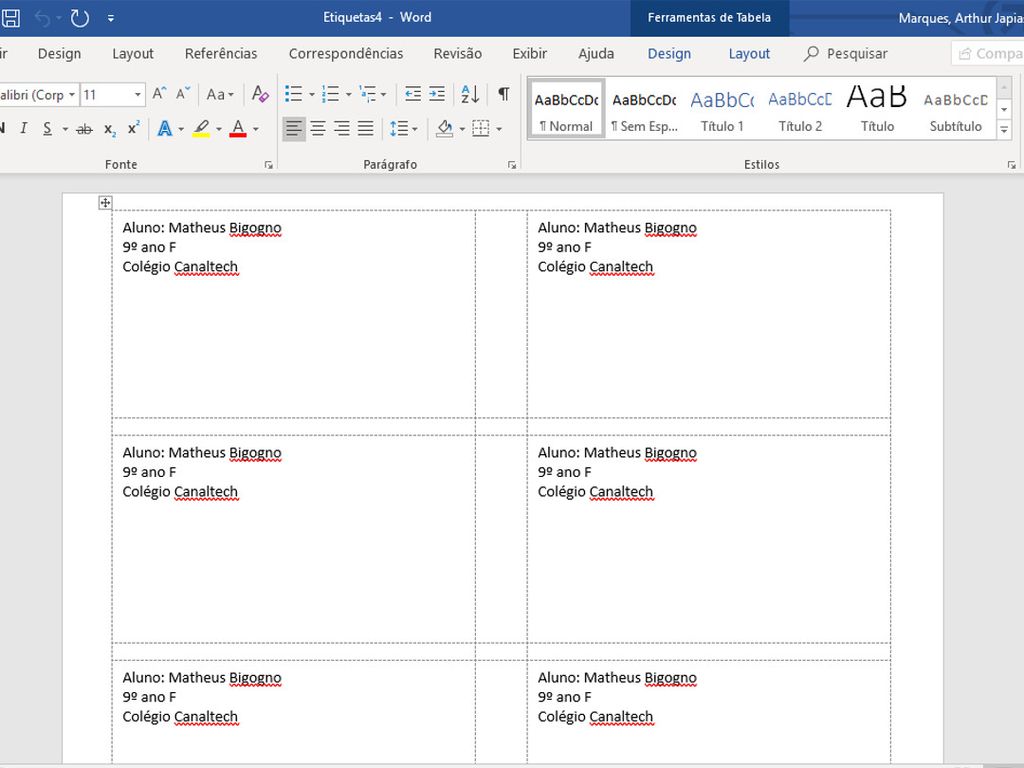Apply red font color
The image size is (1024, 768).
tap(238, 129)
